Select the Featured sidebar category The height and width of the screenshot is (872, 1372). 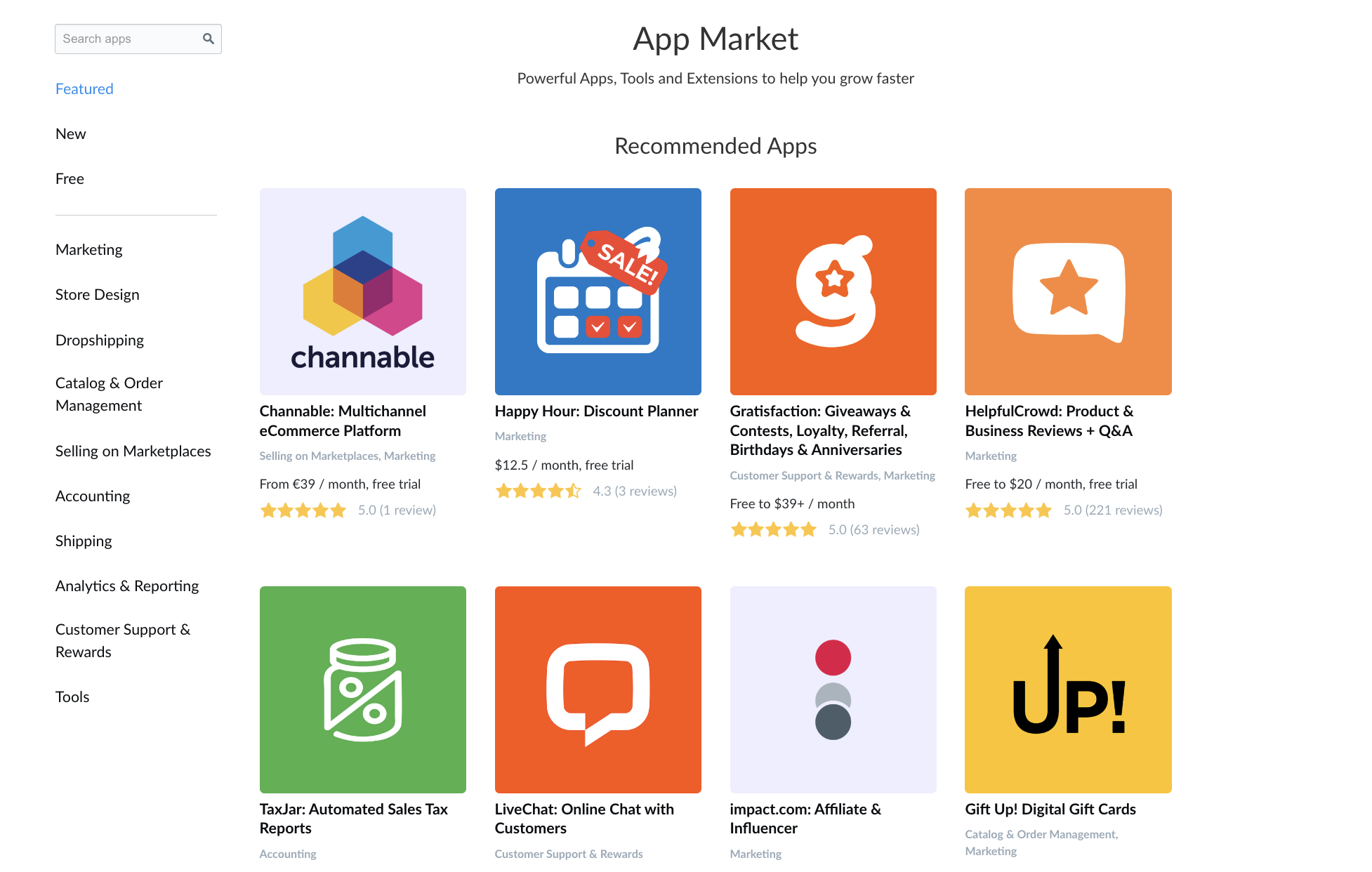pyautogui.click(x=84, y=88)
